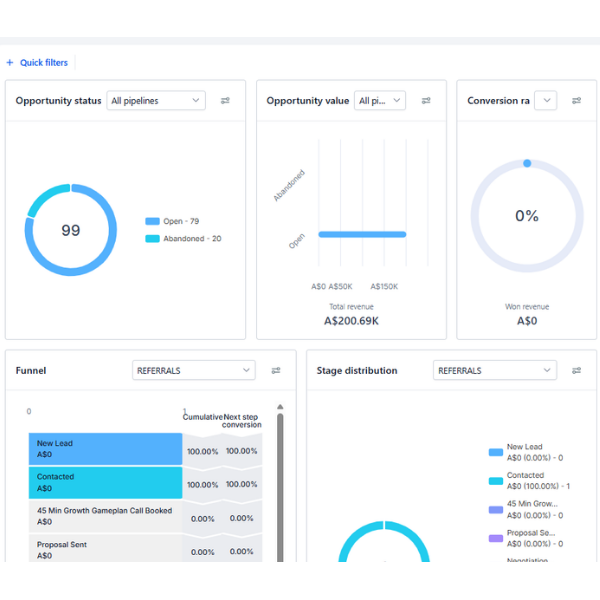Expand Funnel REFERRALS pipeline dropdown

[x=194, y=370]
